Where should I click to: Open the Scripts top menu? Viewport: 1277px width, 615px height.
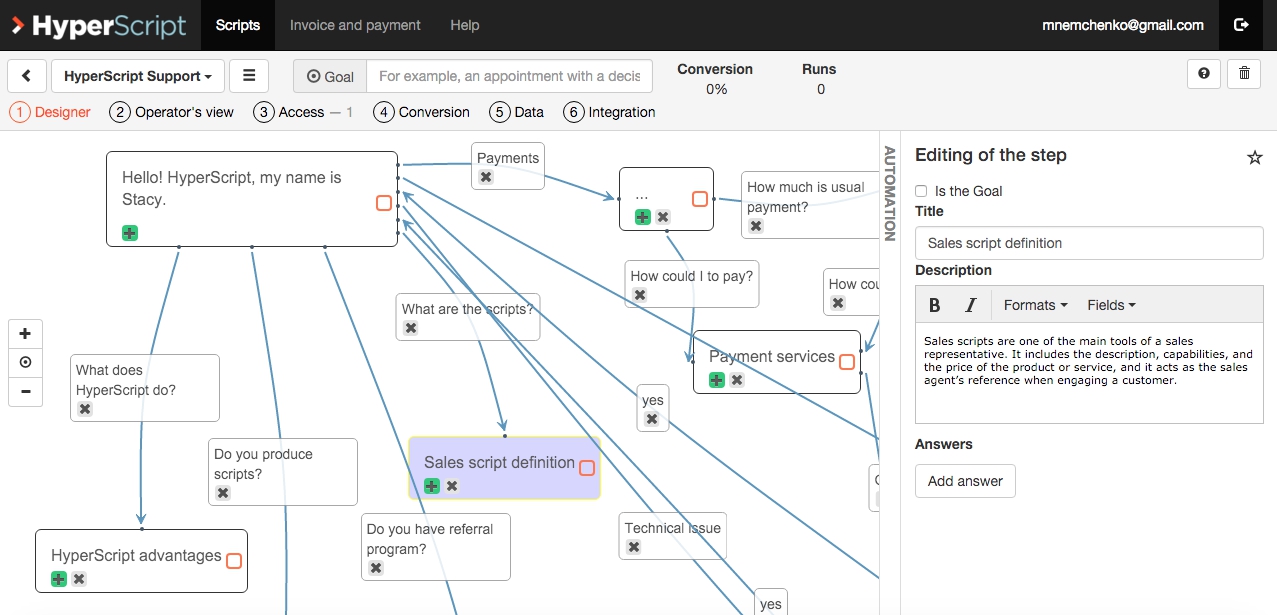tap(238, 25)
